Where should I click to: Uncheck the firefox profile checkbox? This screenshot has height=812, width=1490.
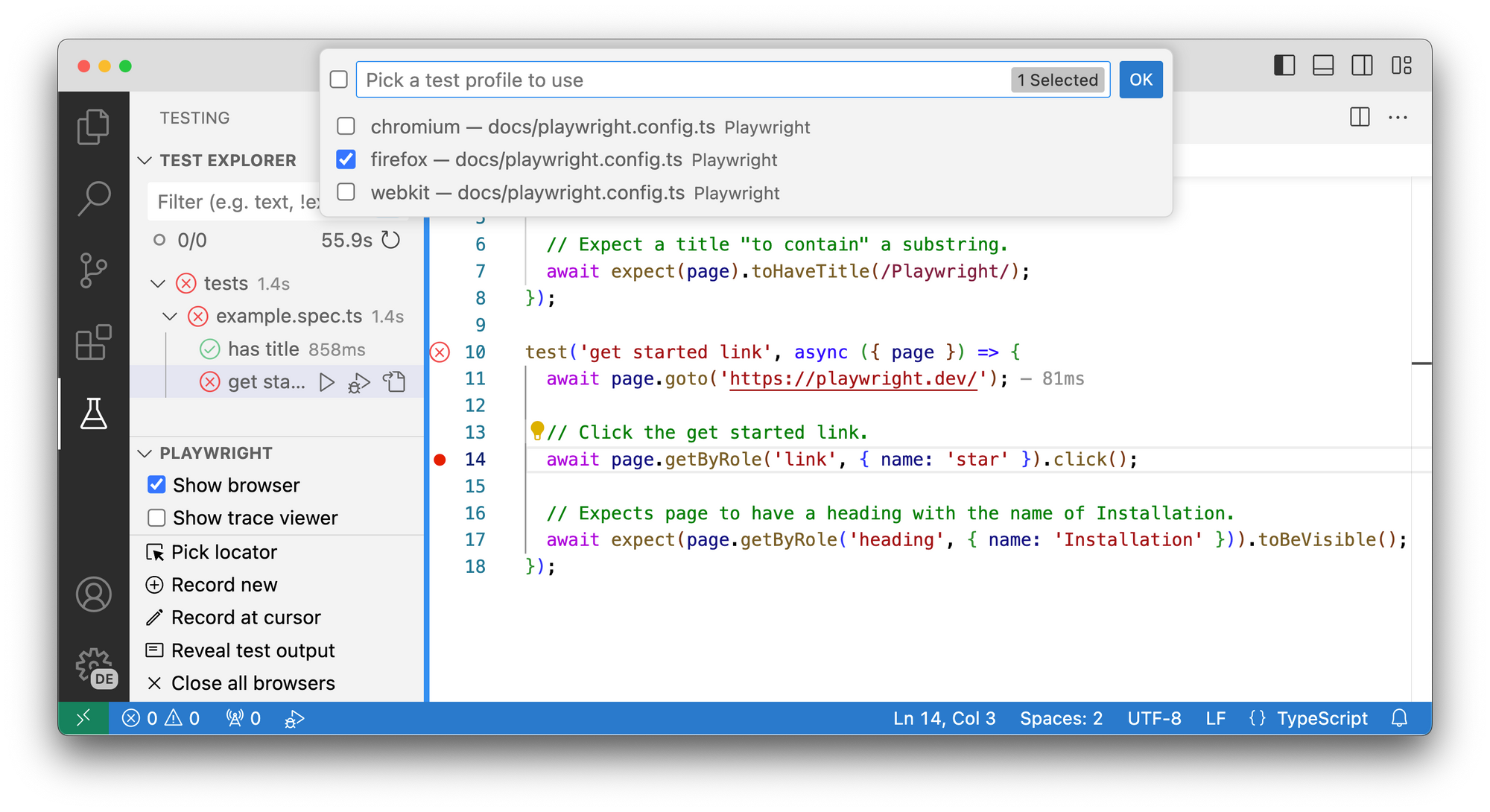click(346, 159)
